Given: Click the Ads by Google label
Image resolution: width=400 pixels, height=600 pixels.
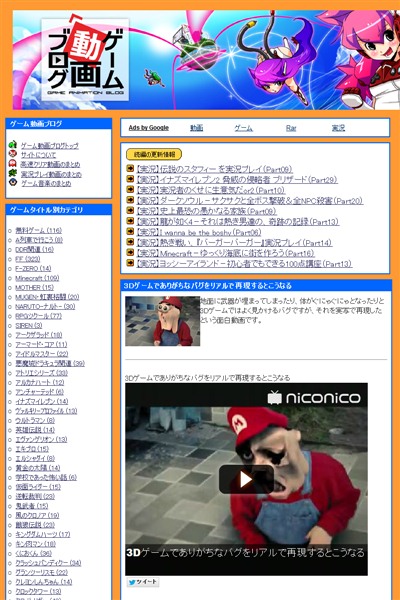Looking at the screenshot, I should [149, 128].
